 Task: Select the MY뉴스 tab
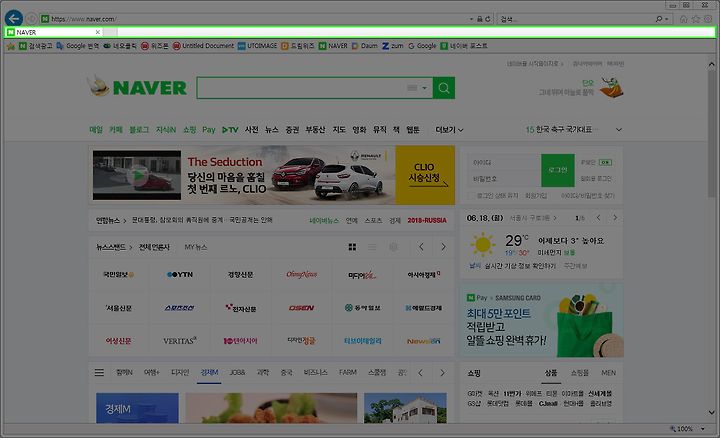196,247
